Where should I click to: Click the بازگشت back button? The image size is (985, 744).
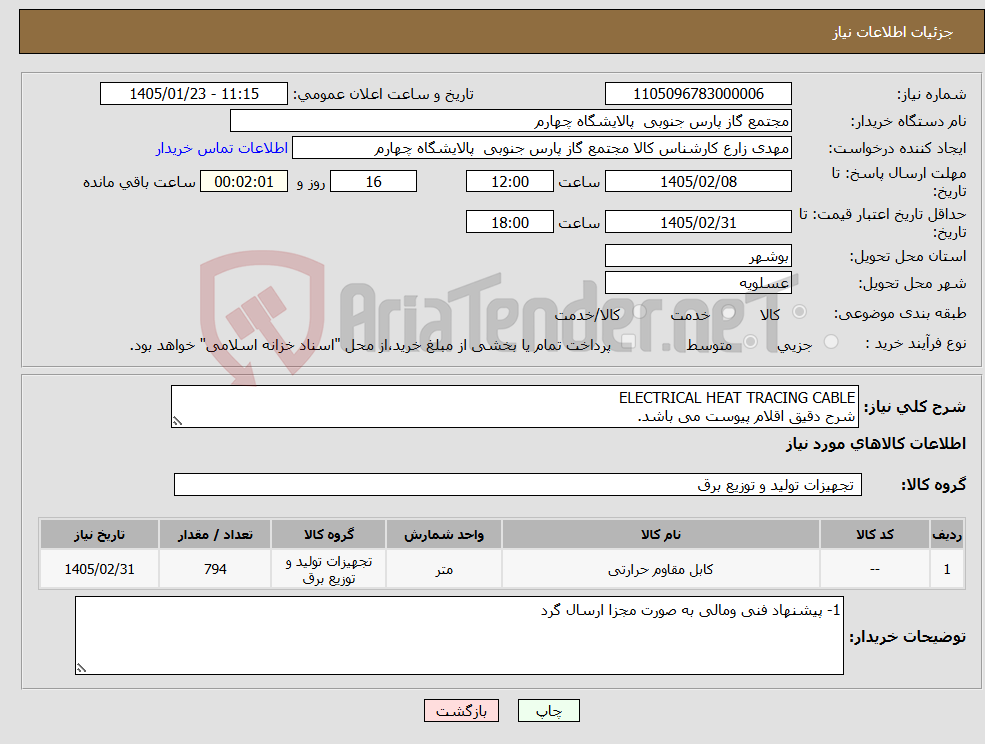[x=461, y=711]
